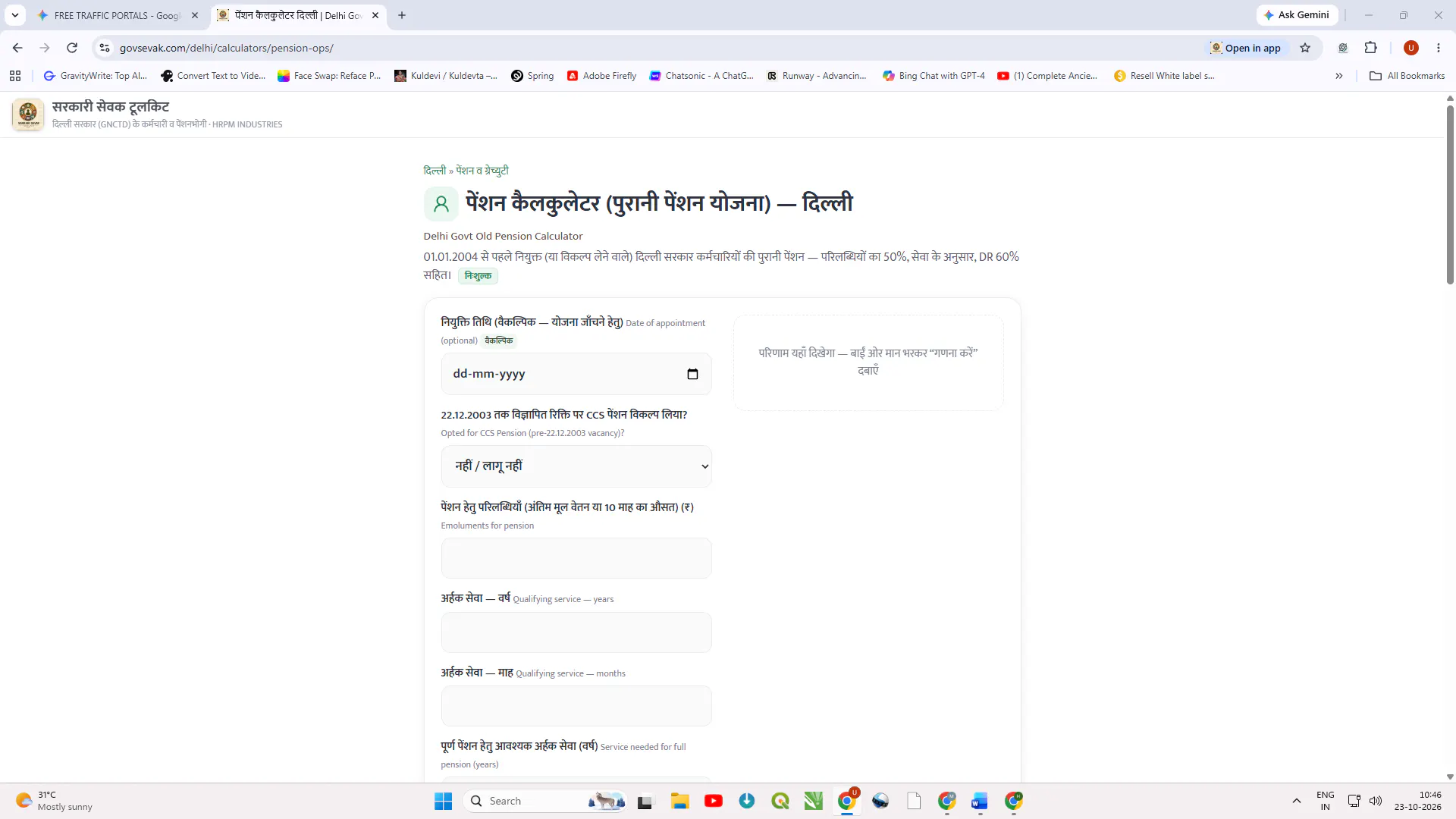Click Ask Gemini button
This screenshot has width=1456, height=819.
tap(1297, 15)
